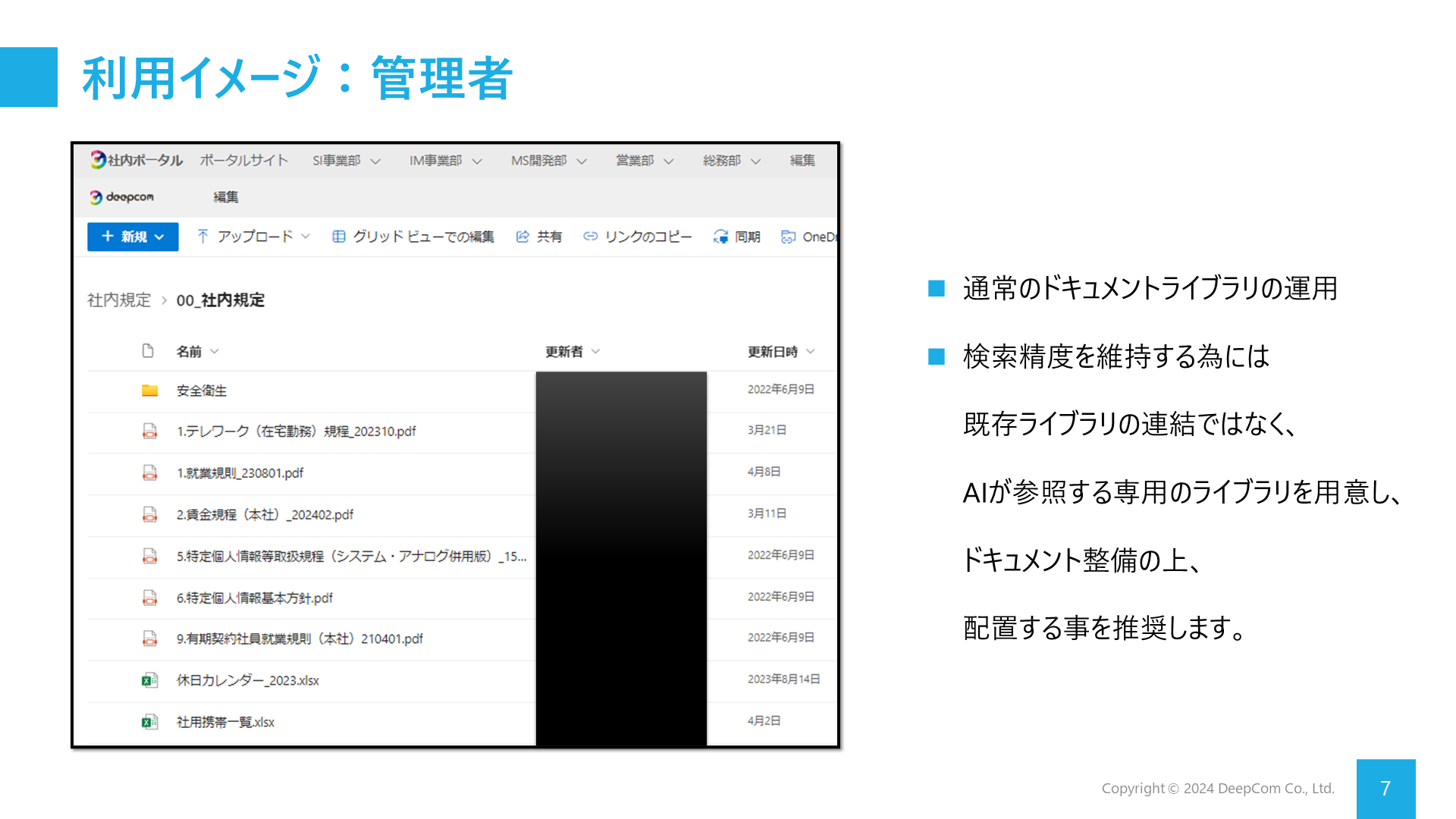The image size is (1456, 819).
Task: Click the deepcom logo icon
Action: (96, 197)
